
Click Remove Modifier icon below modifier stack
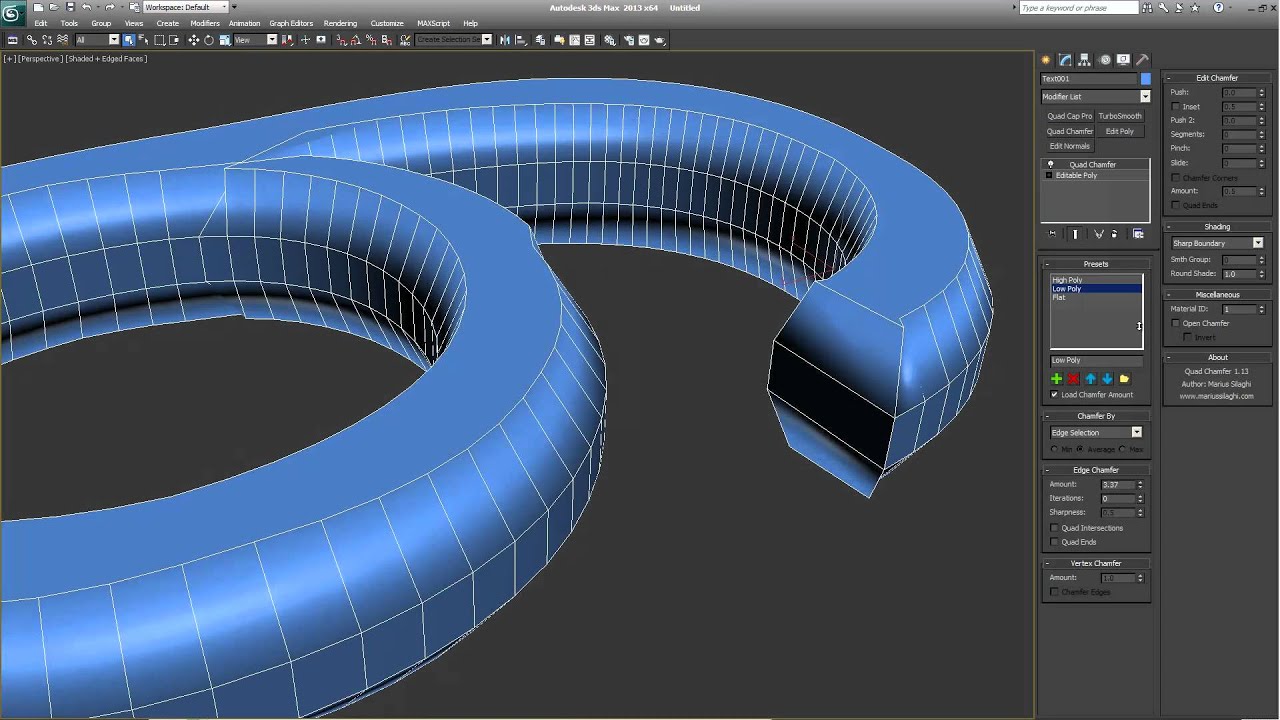(1115, 234)
